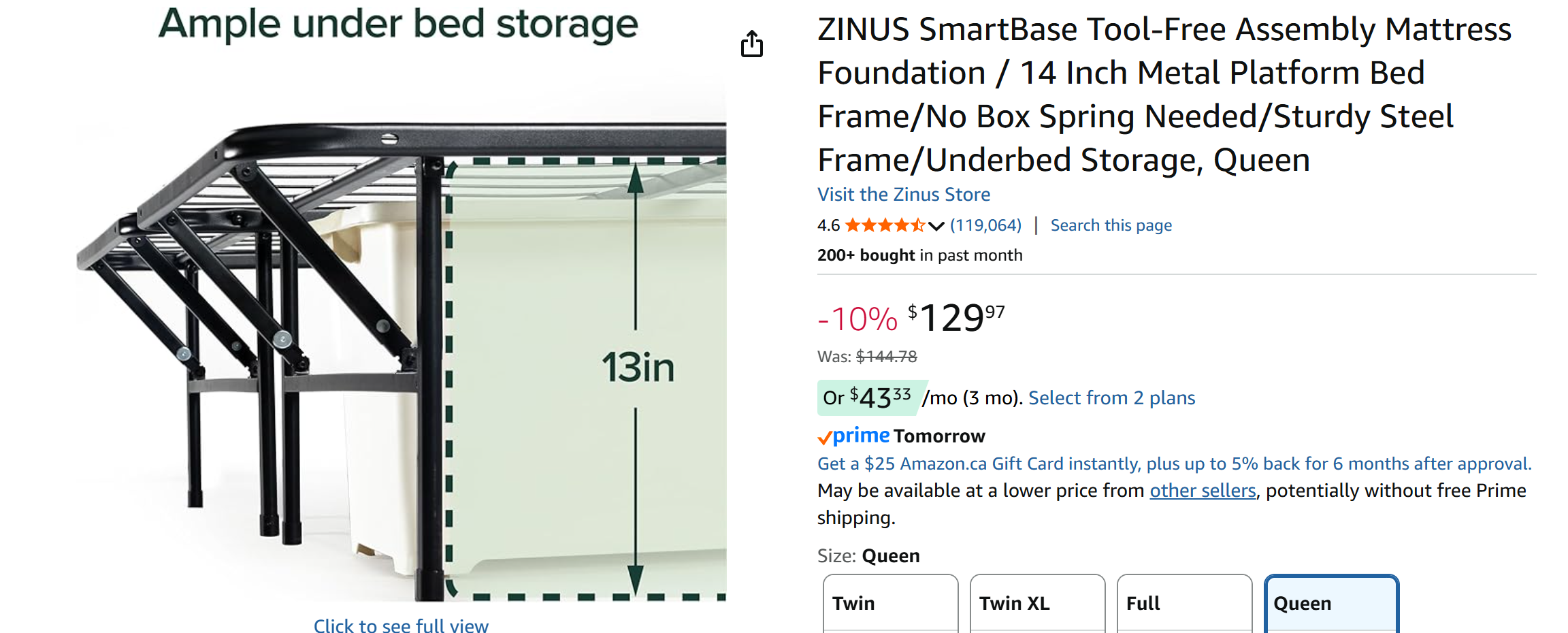Open Select from 2 plans link
This screenshot has width=1568, height=633.
[1111, 398]
